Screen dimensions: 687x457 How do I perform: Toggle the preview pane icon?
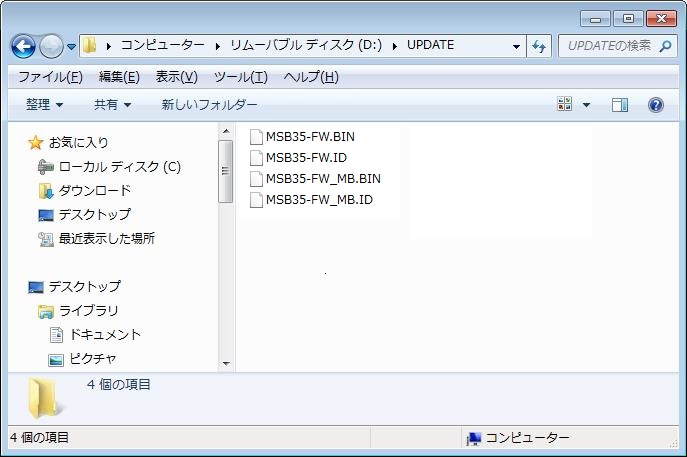(x=619, y=105)
